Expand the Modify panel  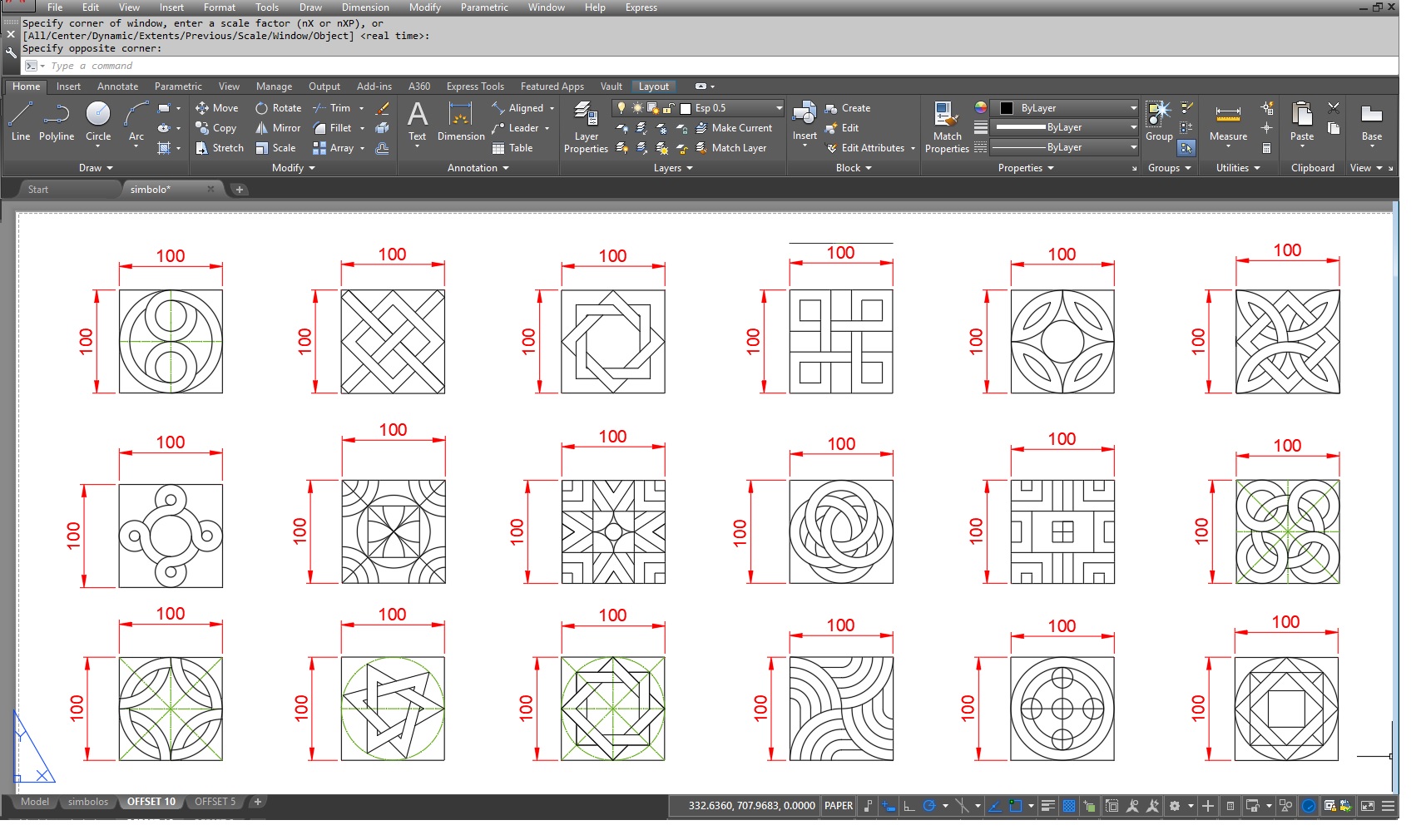294,168
